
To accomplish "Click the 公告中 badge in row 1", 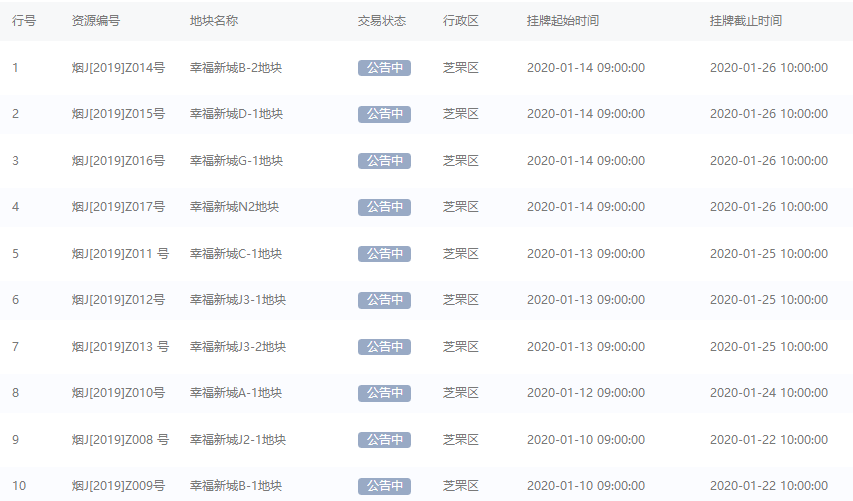I will coord(384,68).
